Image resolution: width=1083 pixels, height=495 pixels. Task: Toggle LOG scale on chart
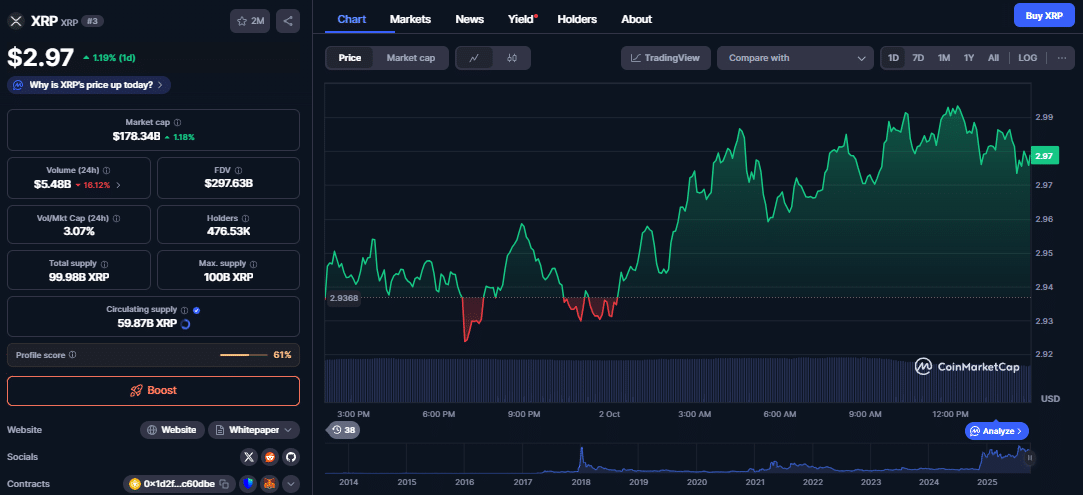point(1028,58)
